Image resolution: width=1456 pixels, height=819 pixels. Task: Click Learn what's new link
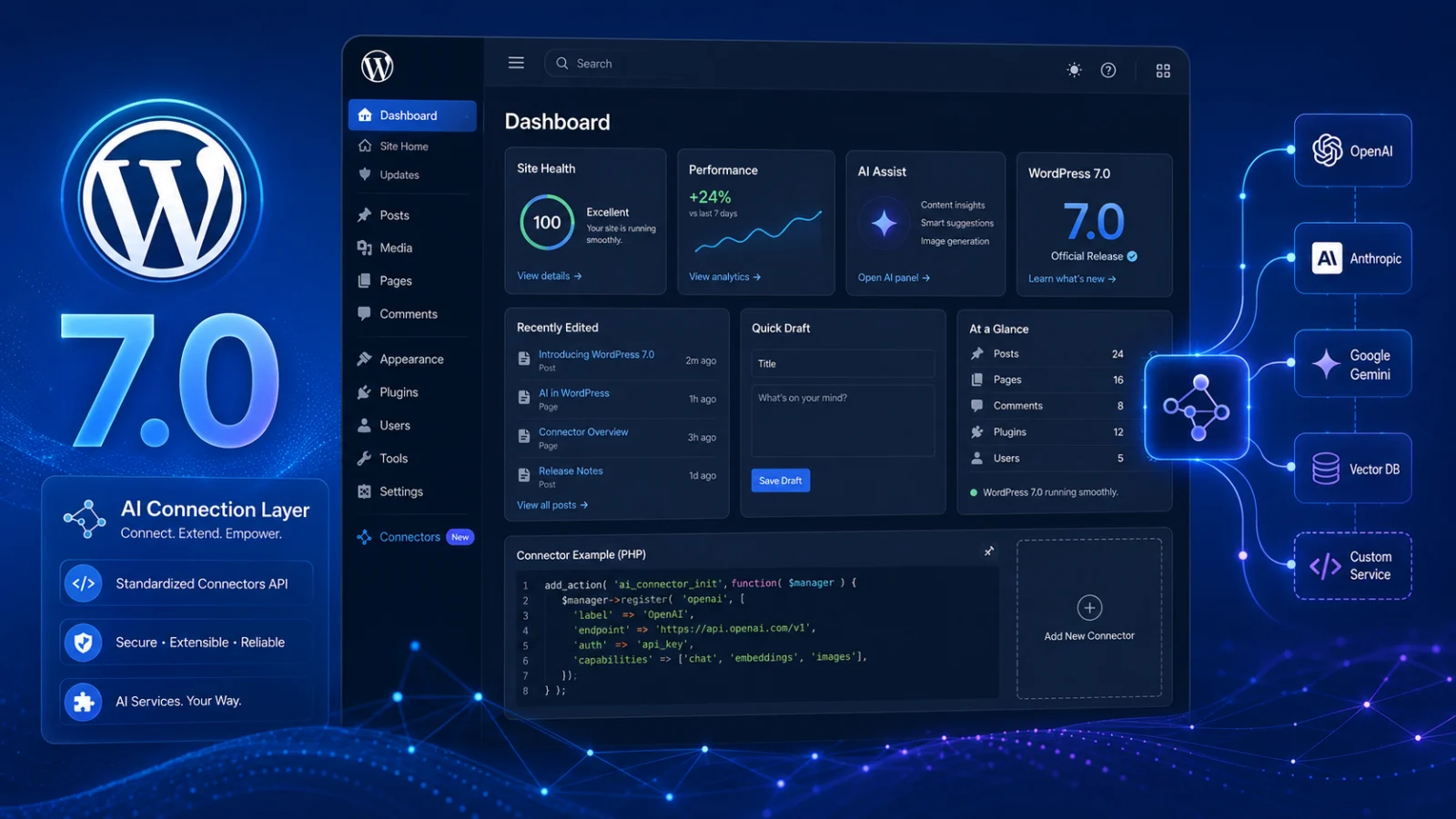[1072, 278]
